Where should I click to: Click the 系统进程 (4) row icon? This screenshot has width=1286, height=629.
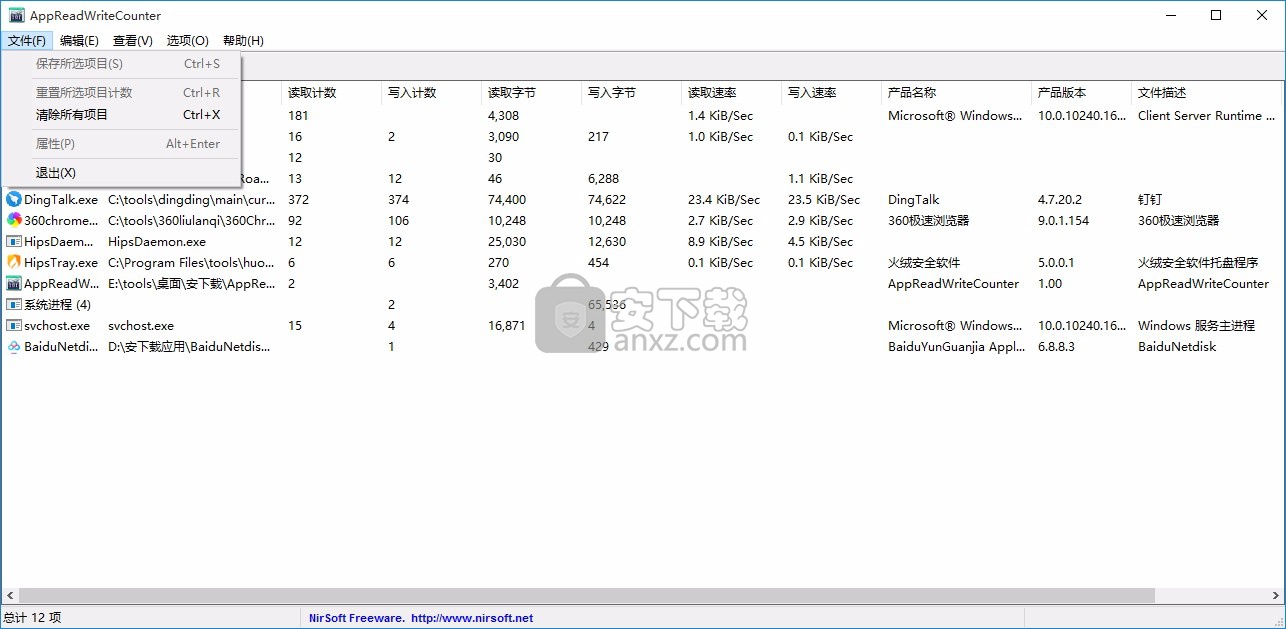click(x=14, y=305)
